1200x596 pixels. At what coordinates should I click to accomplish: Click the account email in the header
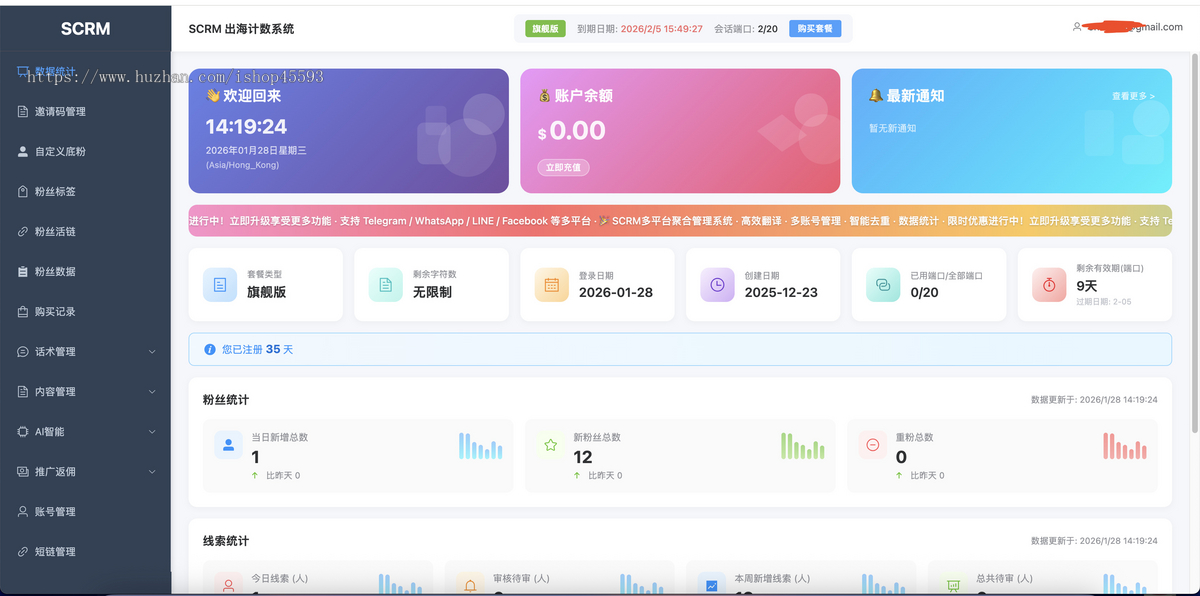click(x=1134, y=27)
